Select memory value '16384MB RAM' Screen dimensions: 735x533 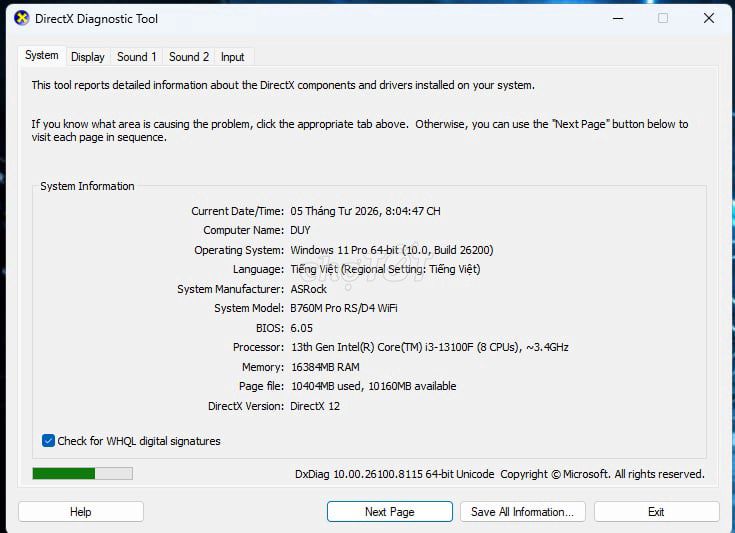tap(325, 367)
